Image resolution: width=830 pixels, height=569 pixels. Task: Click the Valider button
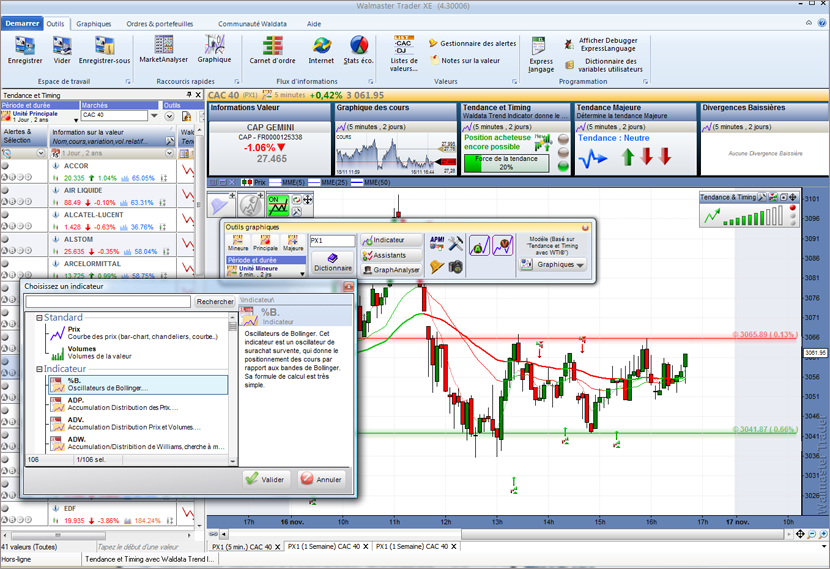coord(267,479)
